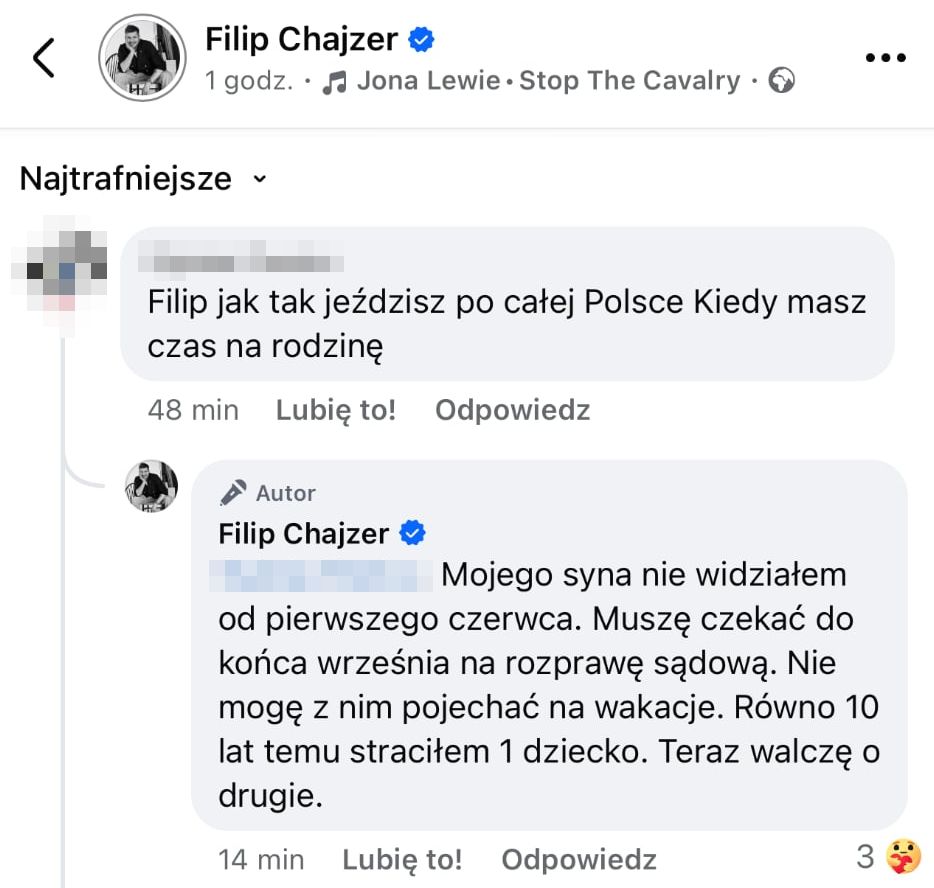Open Filip Chajzer's avatar beside the reply

(151, 487)
